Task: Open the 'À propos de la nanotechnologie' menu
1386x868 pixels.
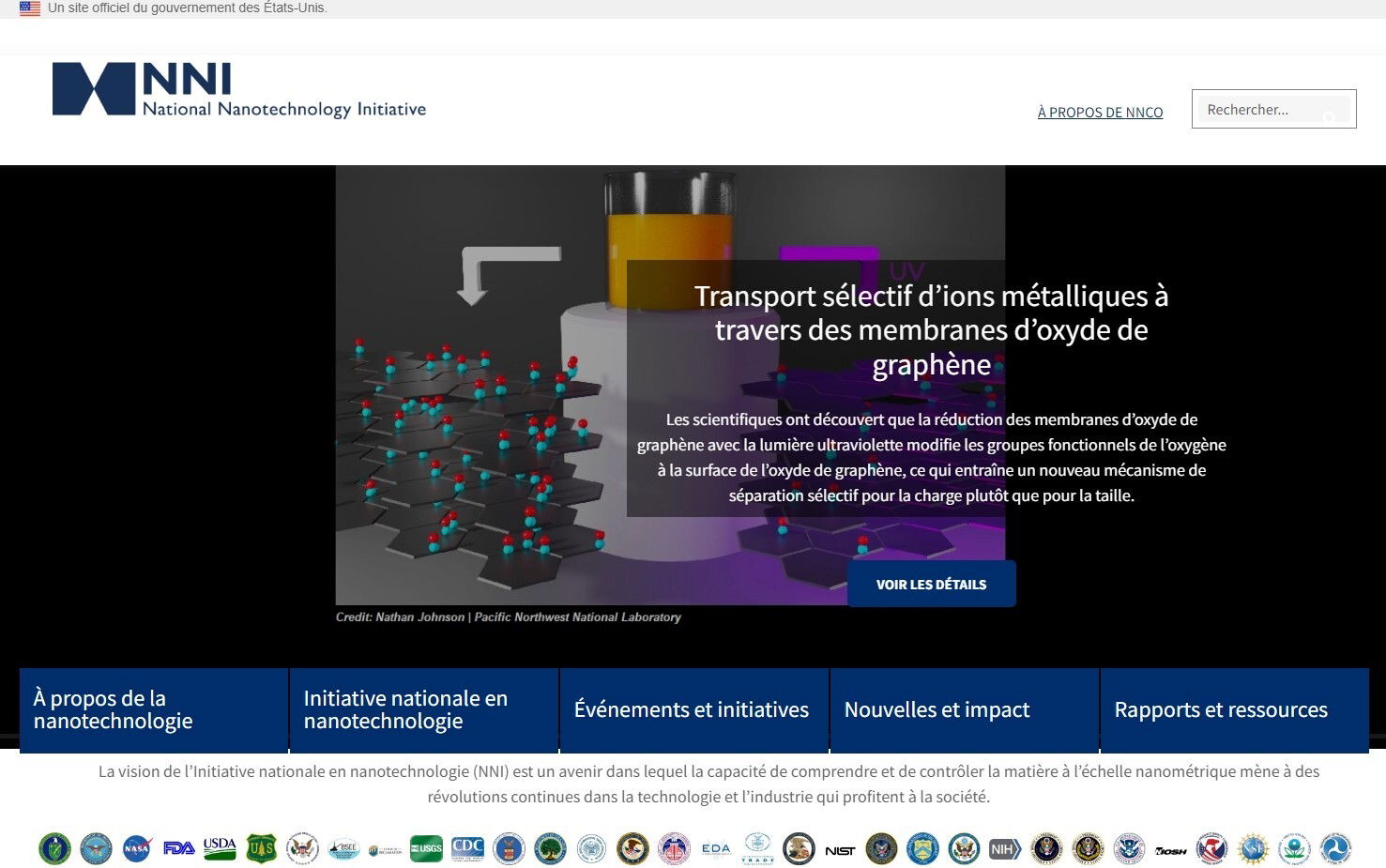Action: click(x=154, y=709)
